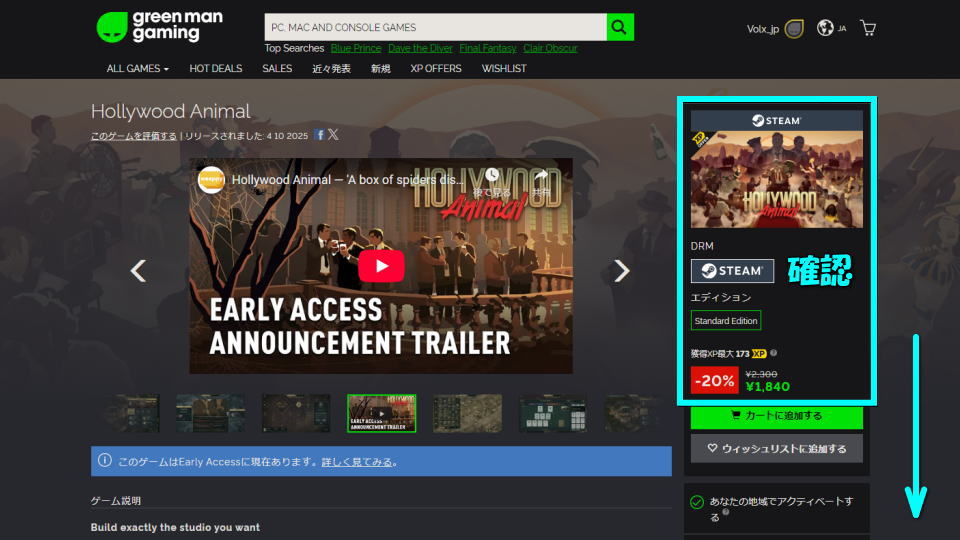The image size is (960, 540).
Task: Open the 新規 menu item
Action: coord(380,69)
